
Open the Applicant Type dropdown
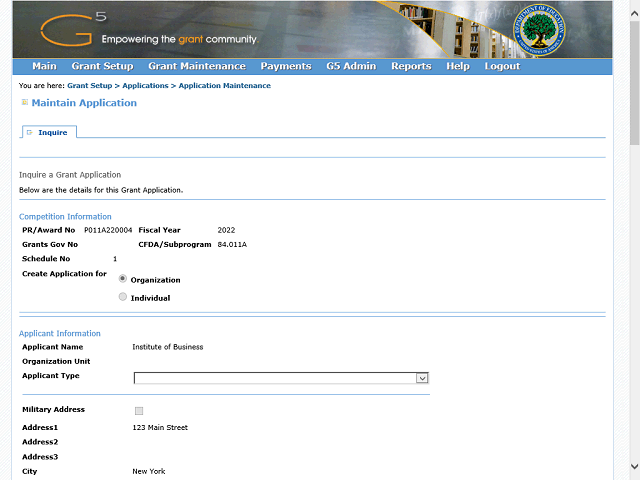point(281,378)
